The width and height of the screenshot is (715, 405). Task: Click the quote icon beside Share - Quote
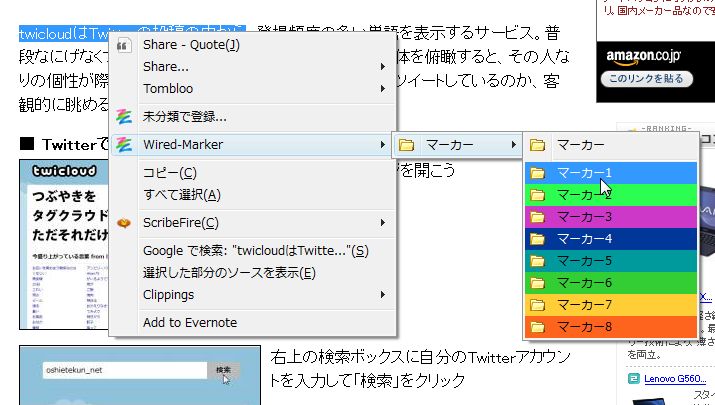(x=123, y=45)
